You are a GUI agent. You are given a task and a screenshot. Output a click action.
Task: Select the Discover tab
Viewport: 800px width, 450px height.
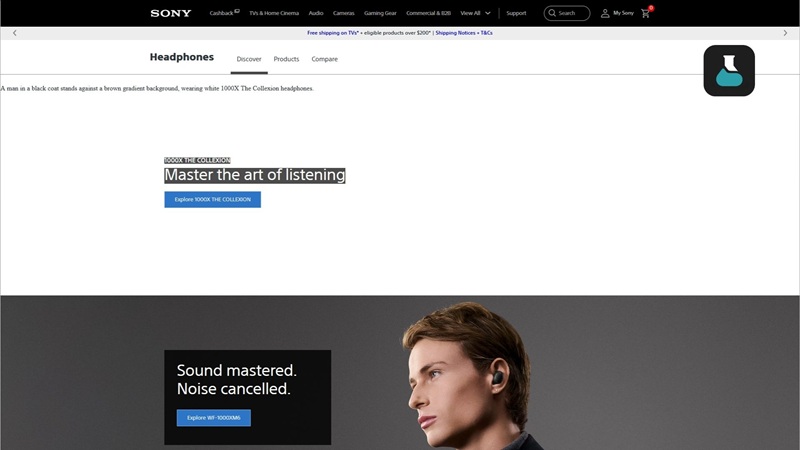[x=248, y=59]
